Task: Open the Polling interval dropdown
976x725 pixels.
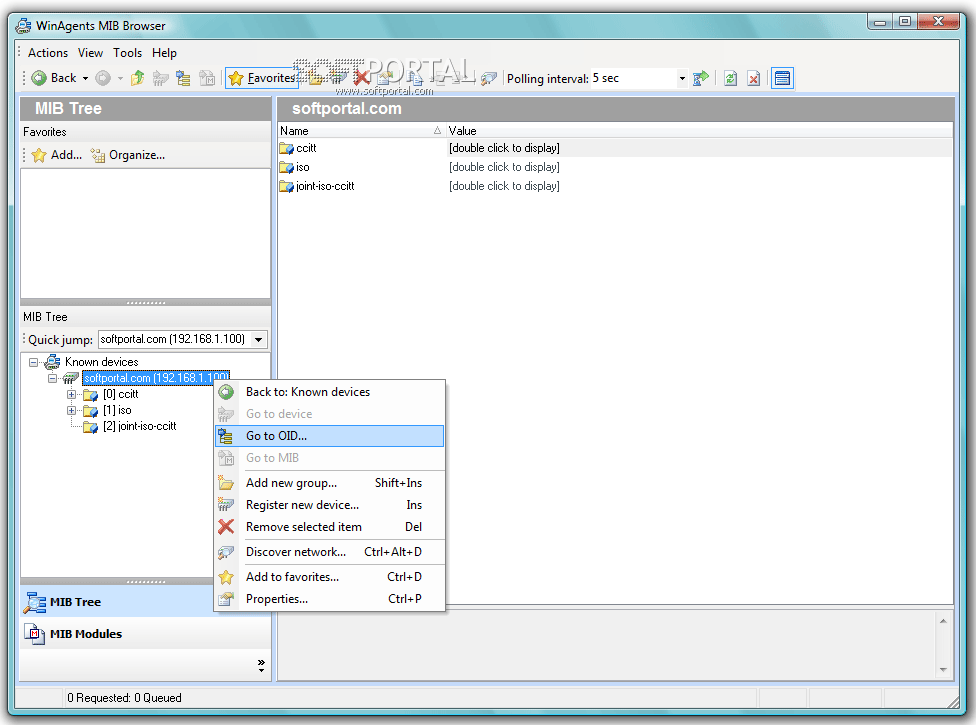Action: click(682, 78)
